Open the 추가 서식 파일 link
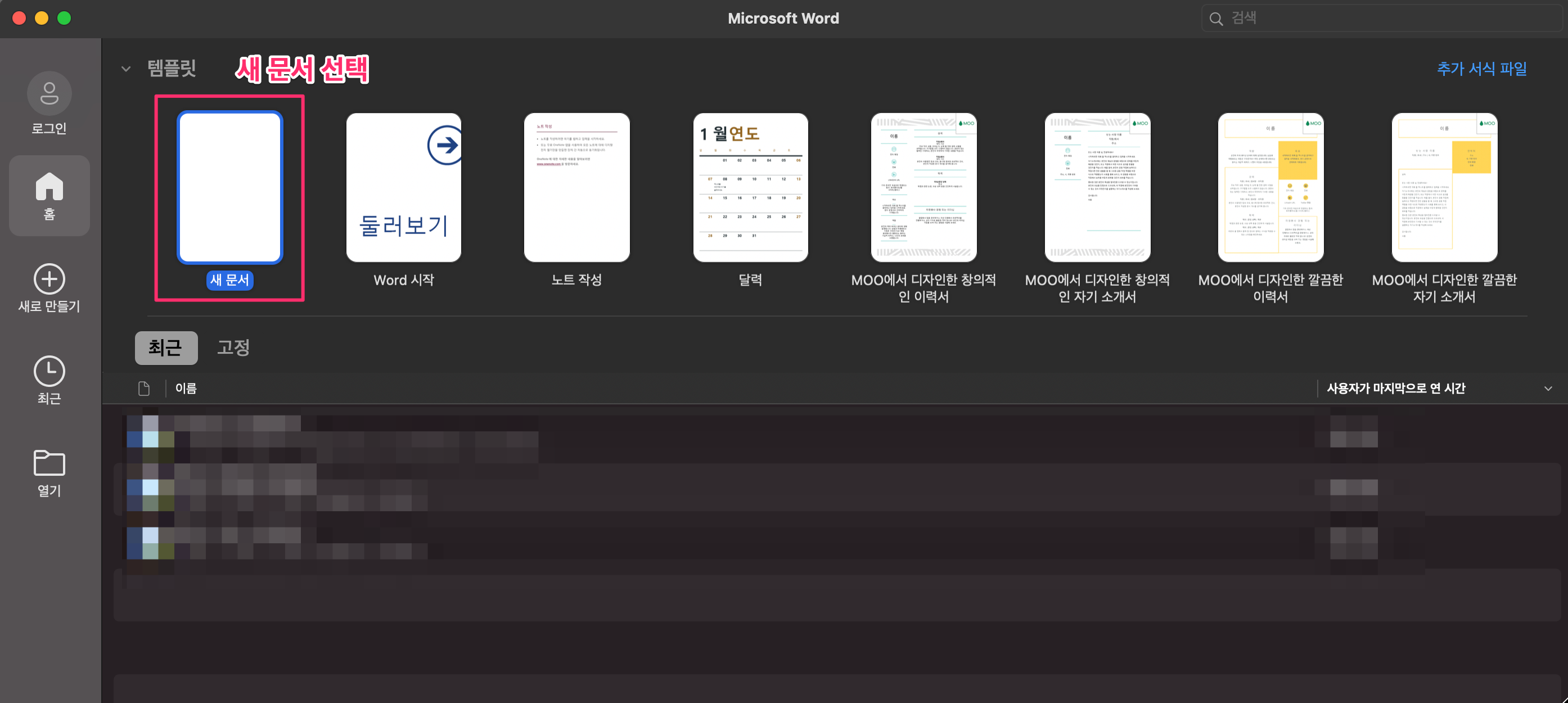Image resolution: width=1568 pixels, height=703 pixels. point(1481,69)
